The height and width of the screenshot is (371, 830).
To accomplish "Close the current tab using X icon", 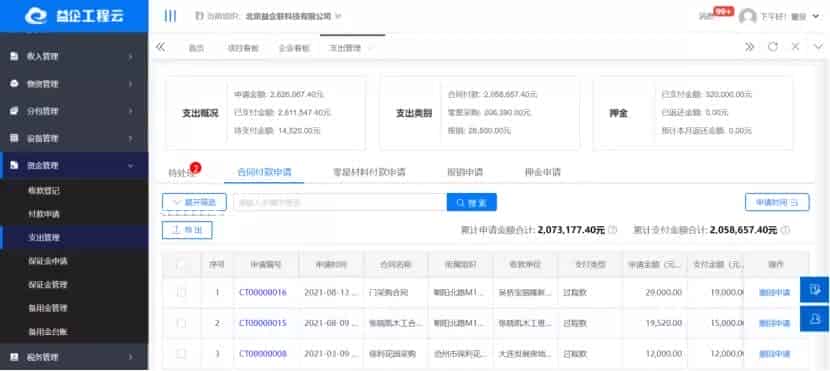I will tap(795, 47).
